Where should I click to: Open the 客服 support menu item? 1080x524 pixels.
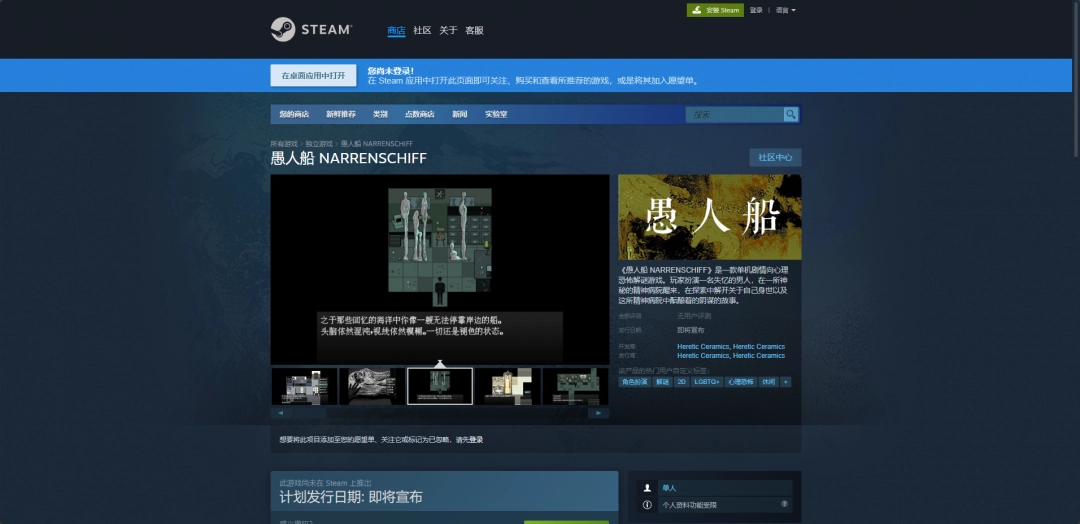point(474,31)
